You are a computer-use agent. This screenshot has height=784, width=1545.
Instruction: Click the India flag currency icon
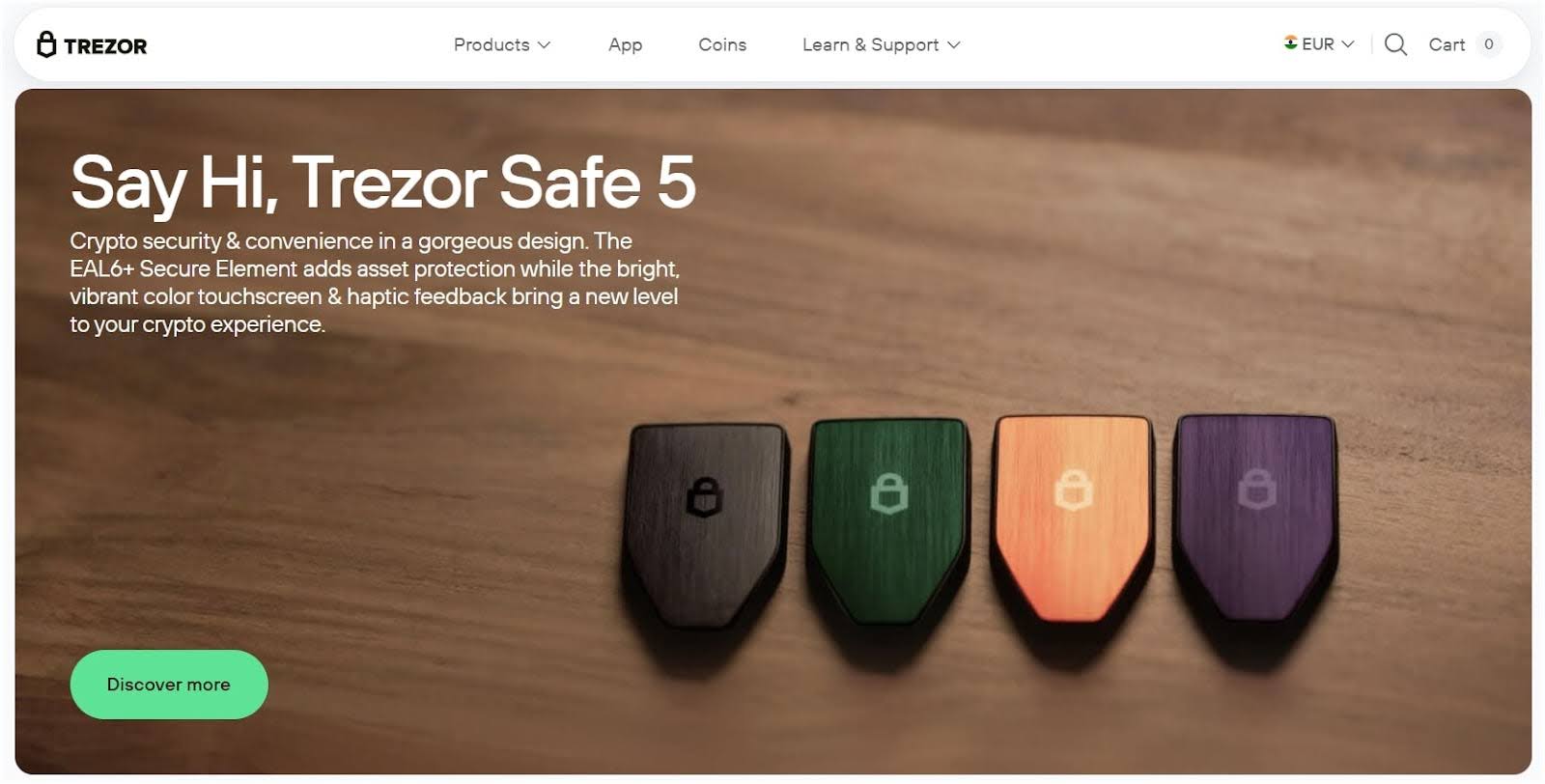[1290, 42]
